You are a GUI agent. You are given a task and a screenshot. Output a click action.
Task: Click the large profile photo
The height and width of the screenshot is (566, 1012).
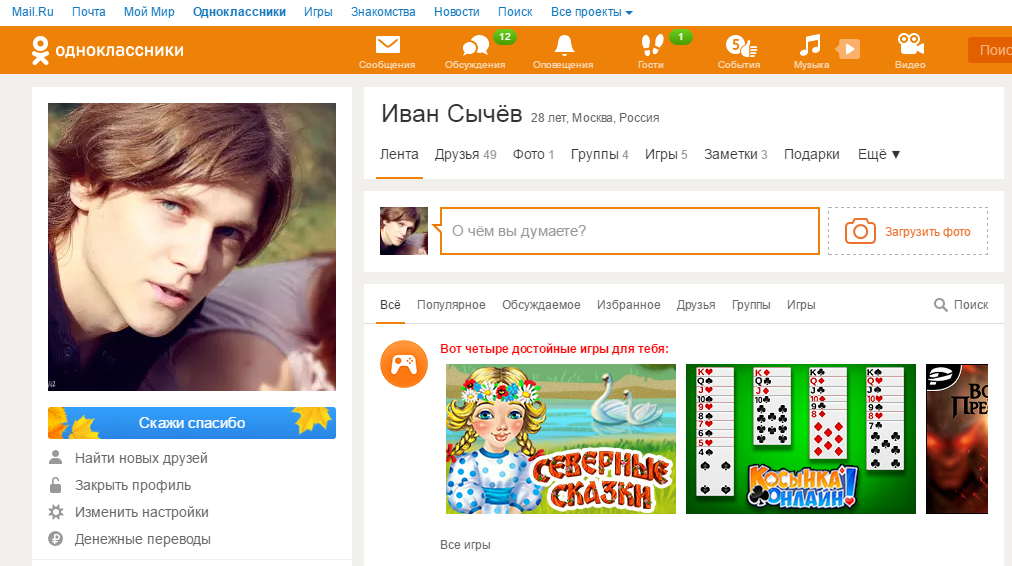(x=192, y=247)
